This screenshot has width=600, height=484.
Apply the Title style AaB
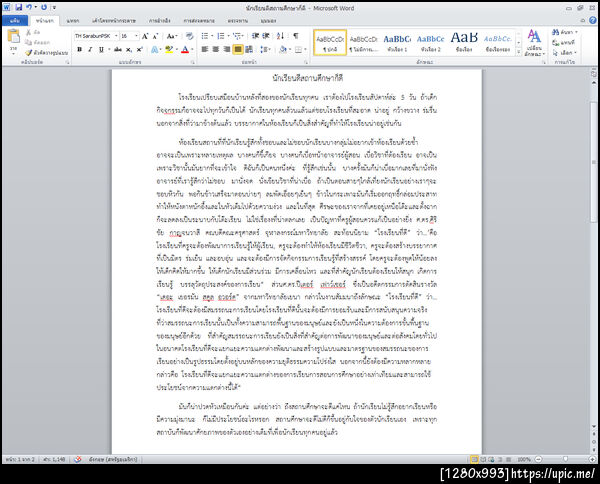click(464, 42)
